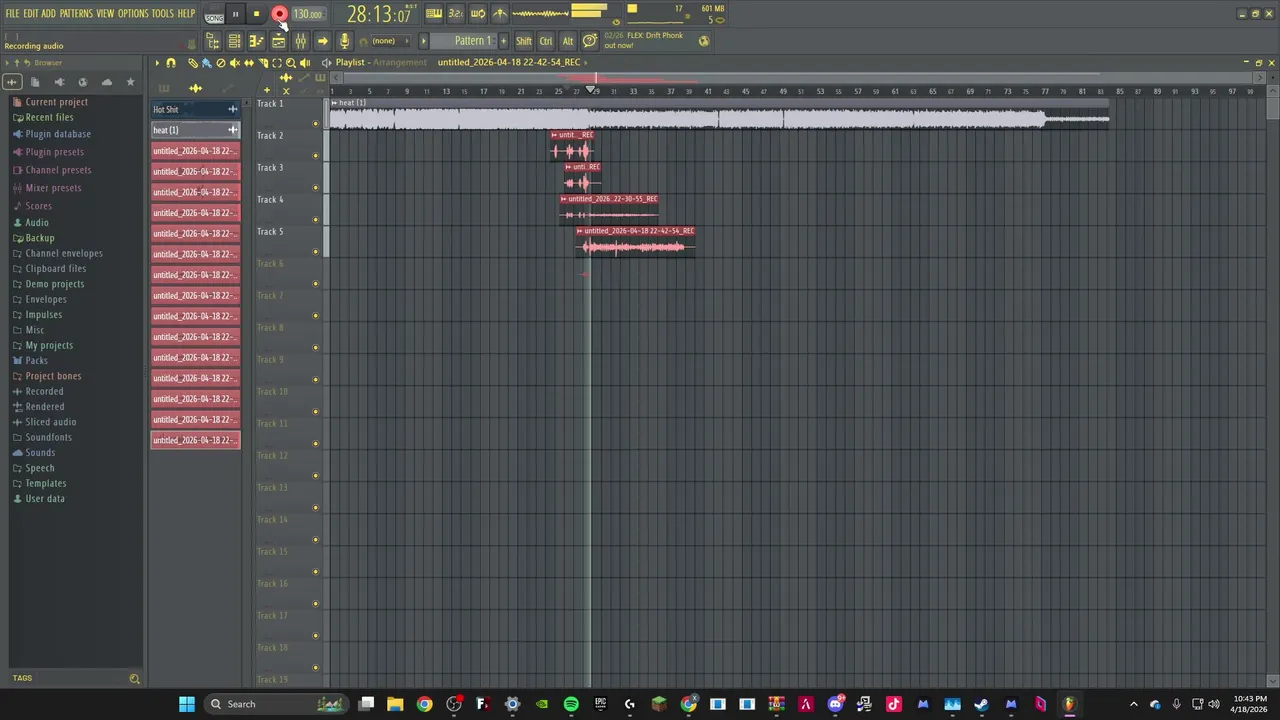The height and width of the screenshot is (720, 1280).
Task: Toggle typing keyboard to piano icon
Action: click(433, 13)
